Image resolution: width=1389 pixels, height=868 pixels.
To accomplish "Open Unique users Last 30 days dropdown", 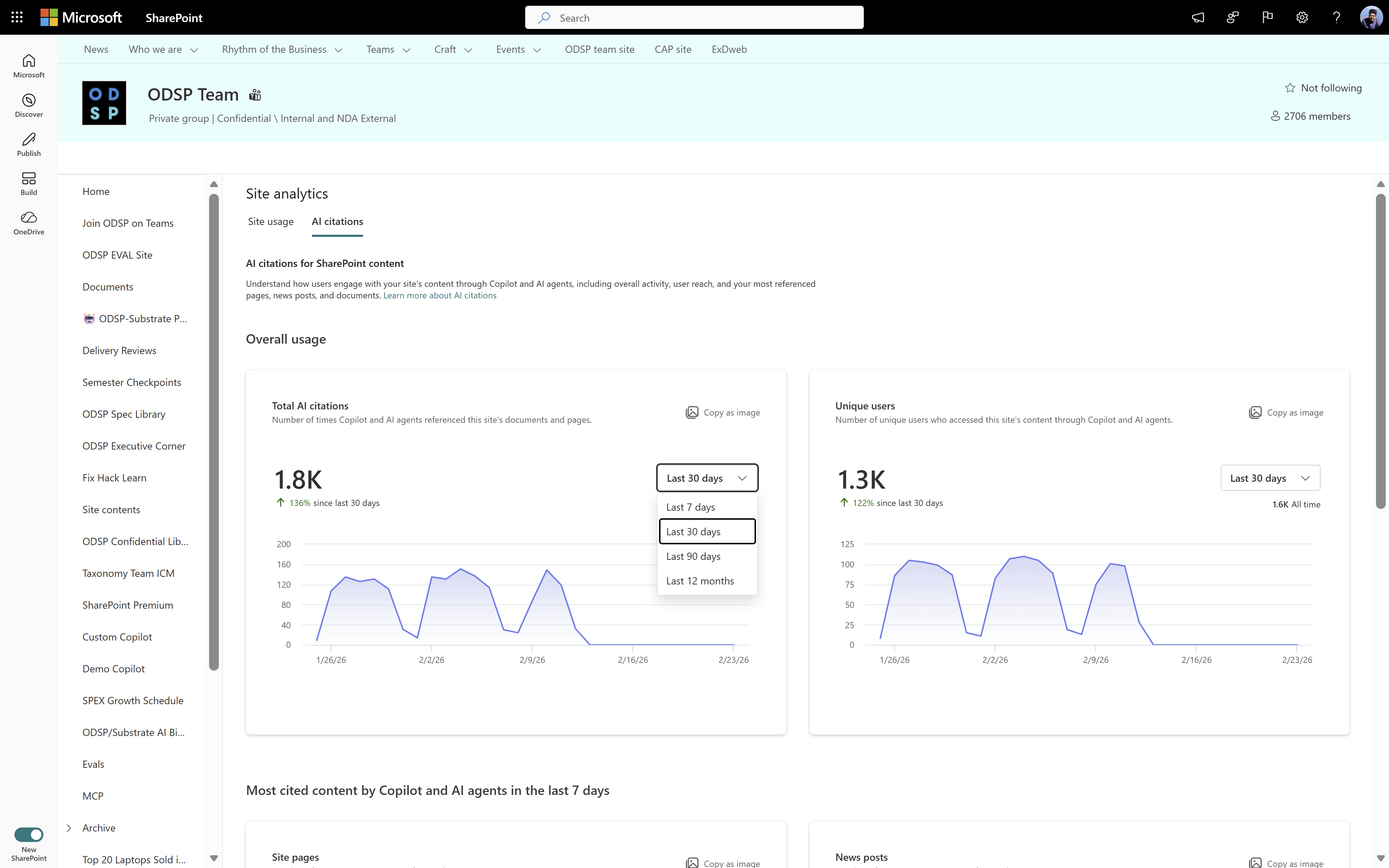I will pos(1270,478).
